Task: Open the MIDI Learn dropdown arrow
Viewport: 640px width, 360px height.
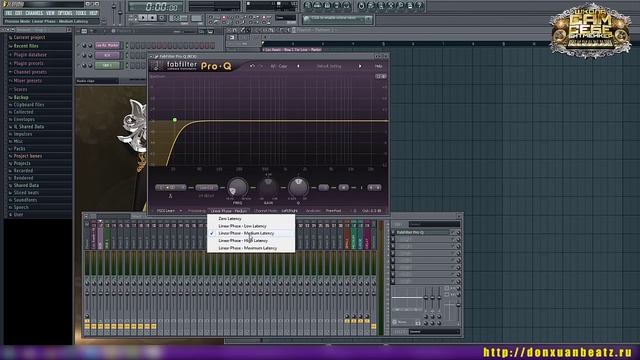Action: click(181, 211)
